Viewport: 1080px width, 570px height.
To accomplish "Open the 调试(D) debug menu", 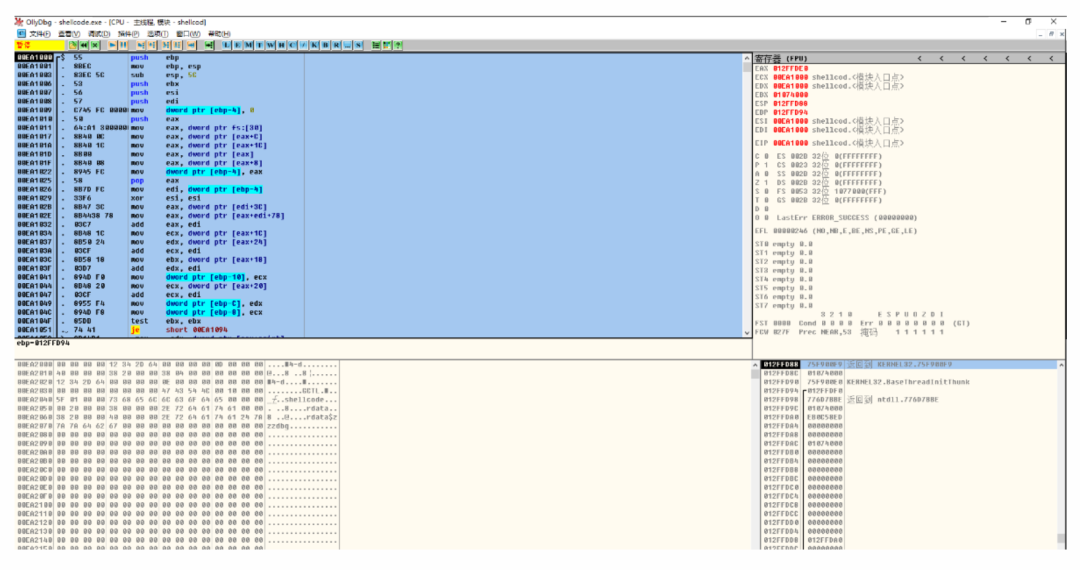I will (97, 33).
